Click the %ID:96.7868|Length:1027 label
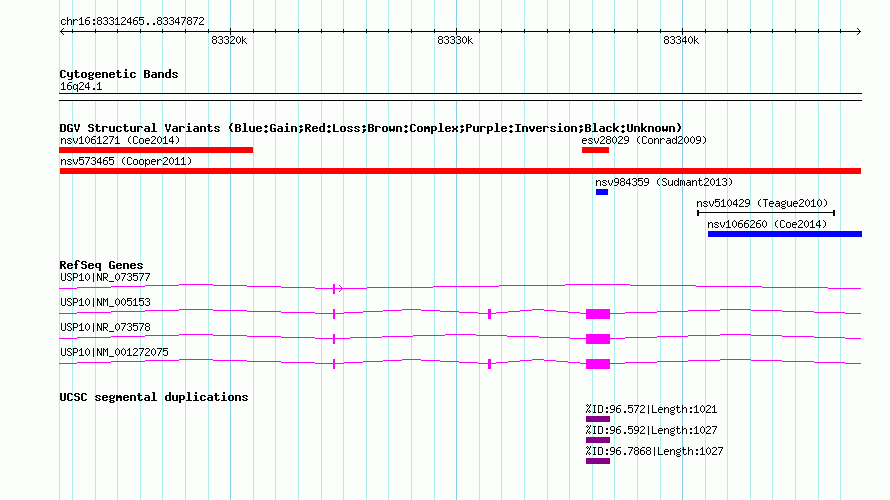 654,451
